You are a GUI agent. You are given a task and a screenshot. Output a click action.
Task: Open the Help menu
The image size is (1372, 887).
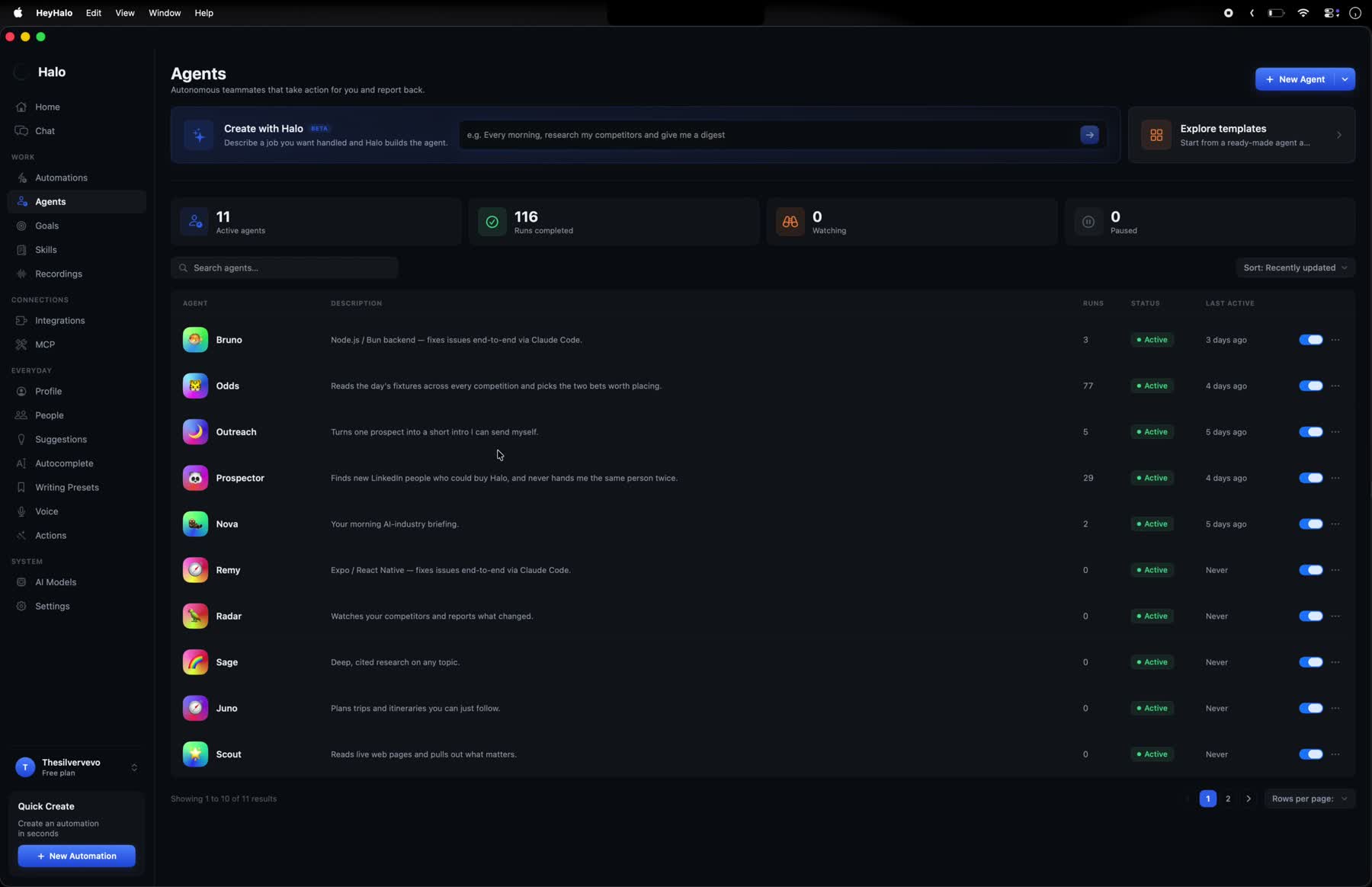pos(204,13)
